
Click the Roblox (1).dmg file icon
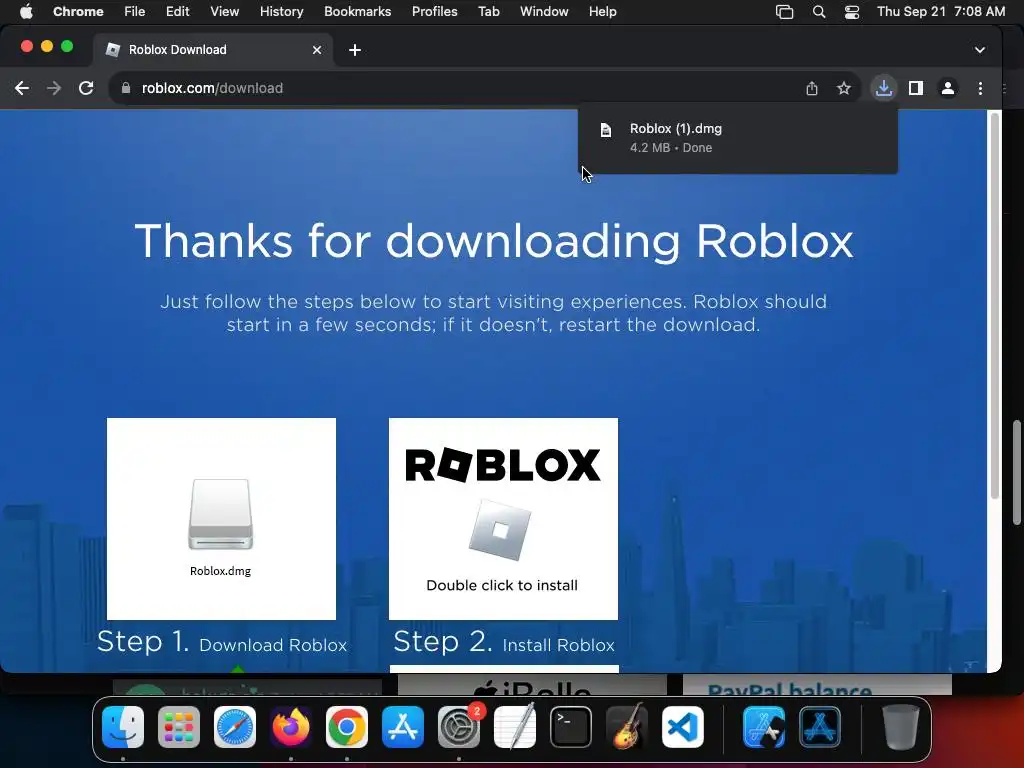(x=605, y=130)
